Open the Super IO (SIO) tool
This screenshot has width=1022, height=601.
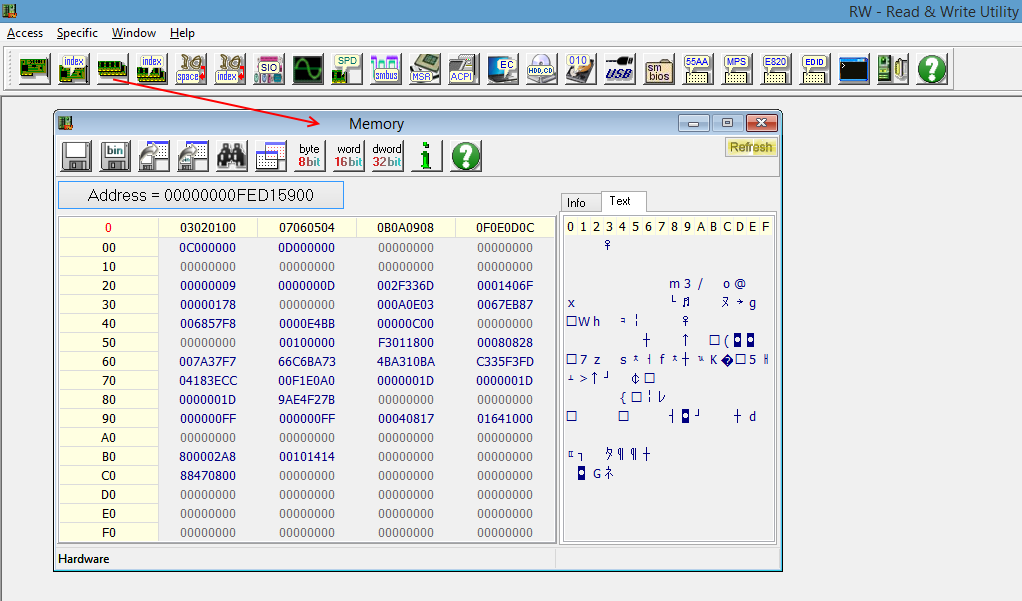(x=269, y=69)
